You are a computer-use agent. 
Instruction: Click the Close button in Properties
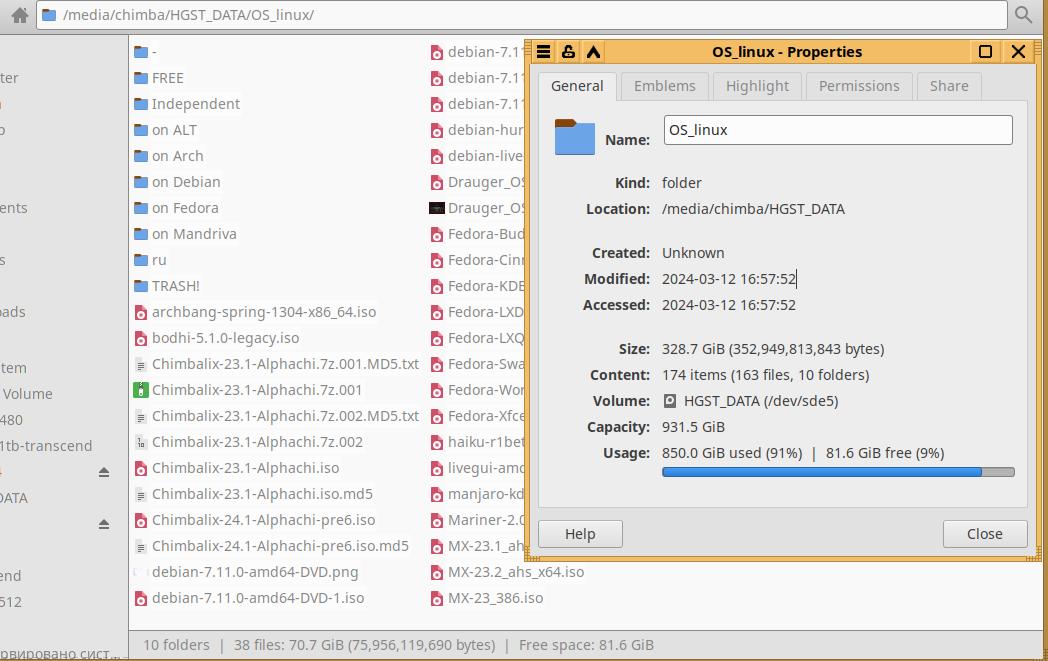point(985,534)
